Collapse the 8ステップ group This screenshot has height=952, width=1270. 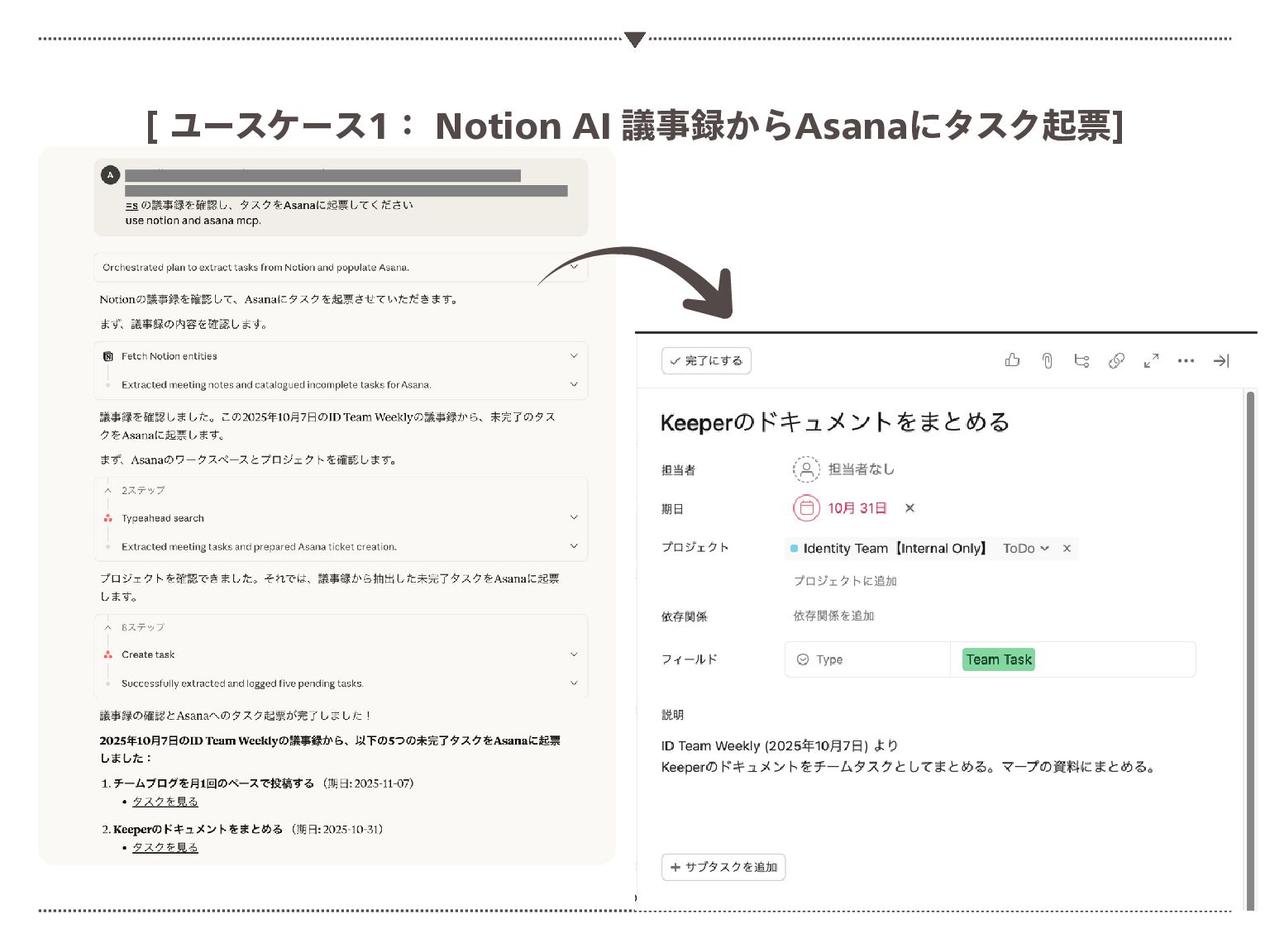coord(107,627)
